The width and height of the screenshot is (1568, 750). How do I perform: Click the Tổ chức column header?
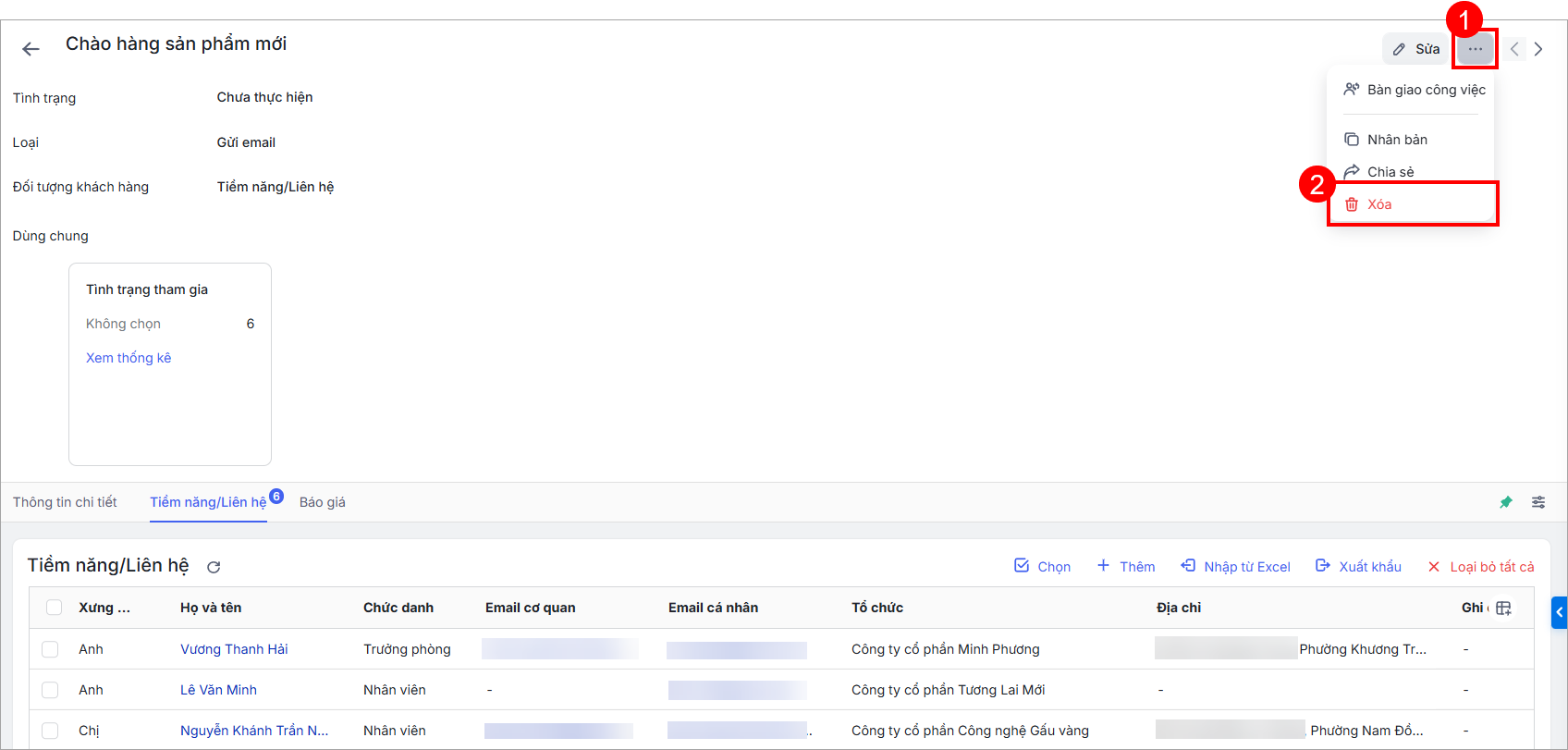tap(877, 608)
